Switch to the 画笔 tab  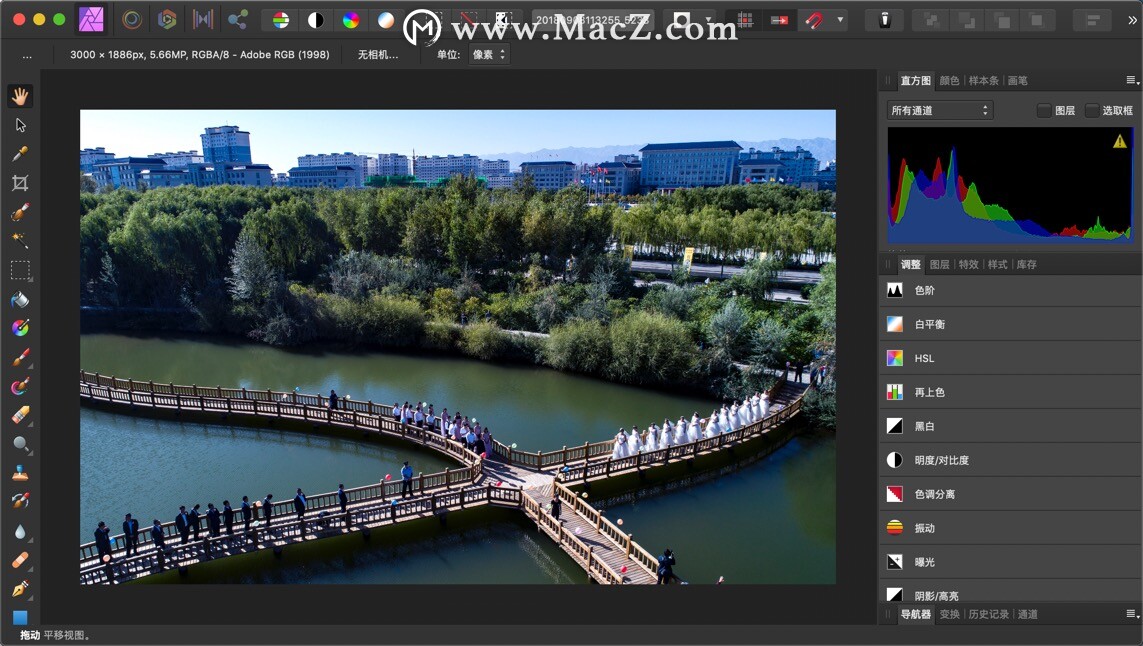(x=1018, y=80)
